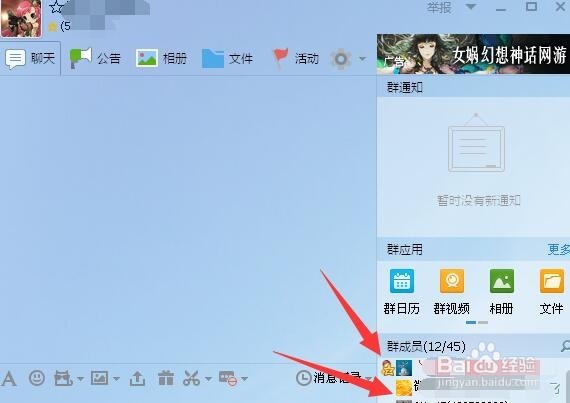Expand dropdown arrow beside 举报

pos(471,7)
